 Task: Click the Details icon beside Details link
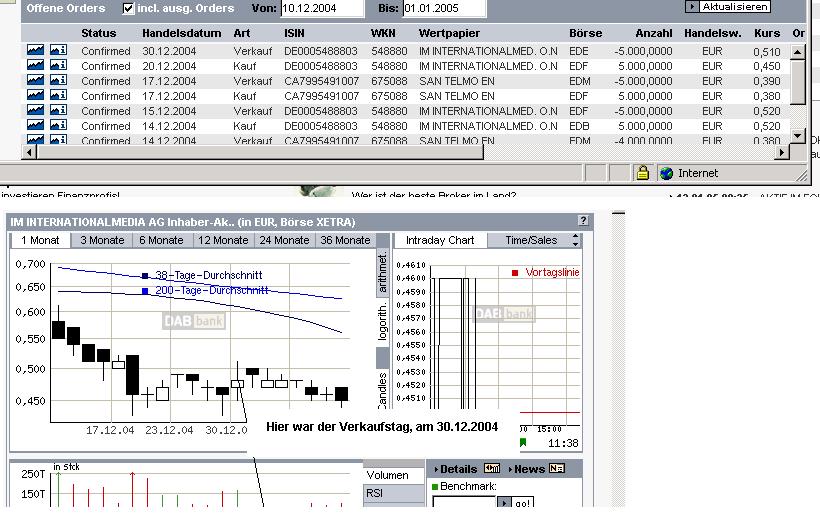pyautogui.click(x=492, y=469)
